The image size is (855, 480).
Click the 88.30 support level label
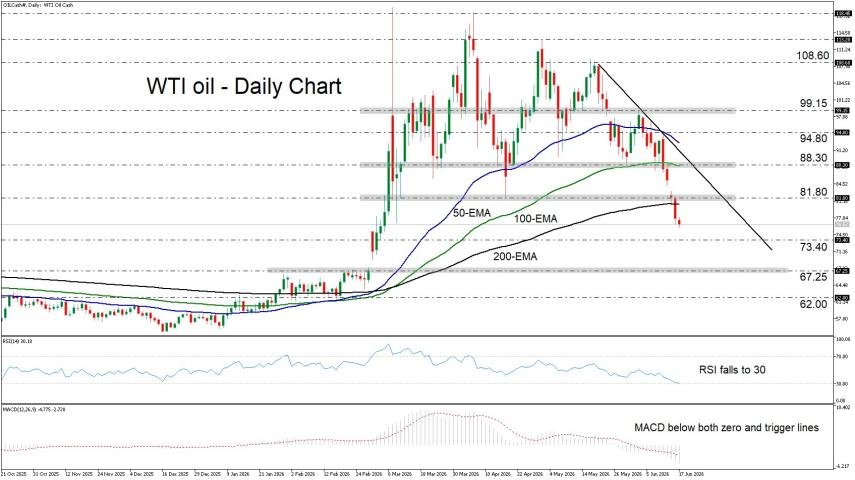pos(814,158)
